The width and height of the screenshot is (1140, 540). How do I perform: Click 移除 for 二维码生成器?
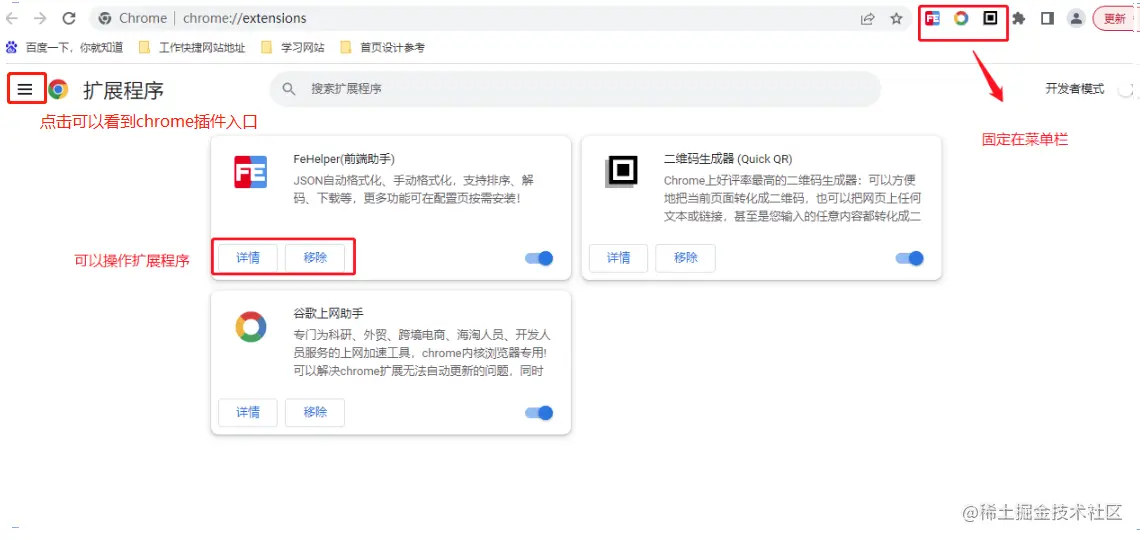(x=686, y=257)
